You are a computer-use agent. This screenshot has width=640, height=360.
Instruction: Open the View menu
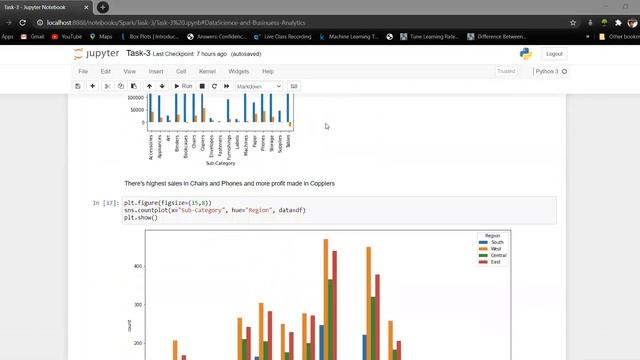click(129, 71)
